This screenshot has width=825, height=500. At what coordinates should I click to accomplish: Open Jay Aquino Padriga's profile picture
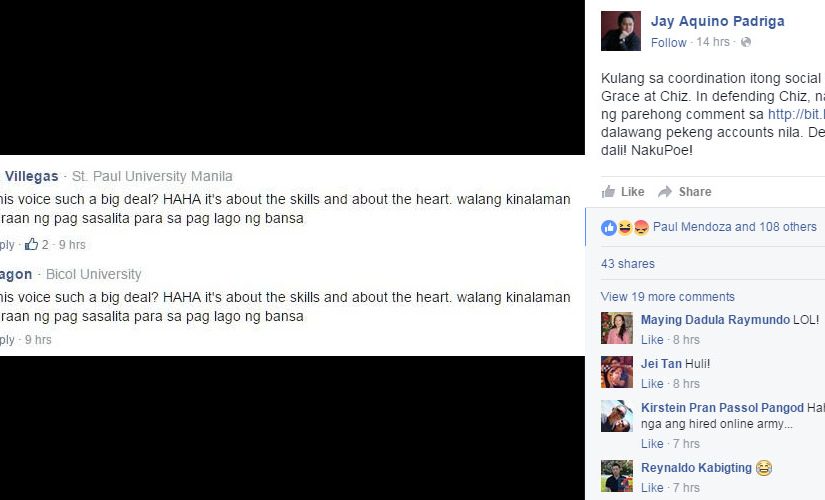[x=621, y=31]
